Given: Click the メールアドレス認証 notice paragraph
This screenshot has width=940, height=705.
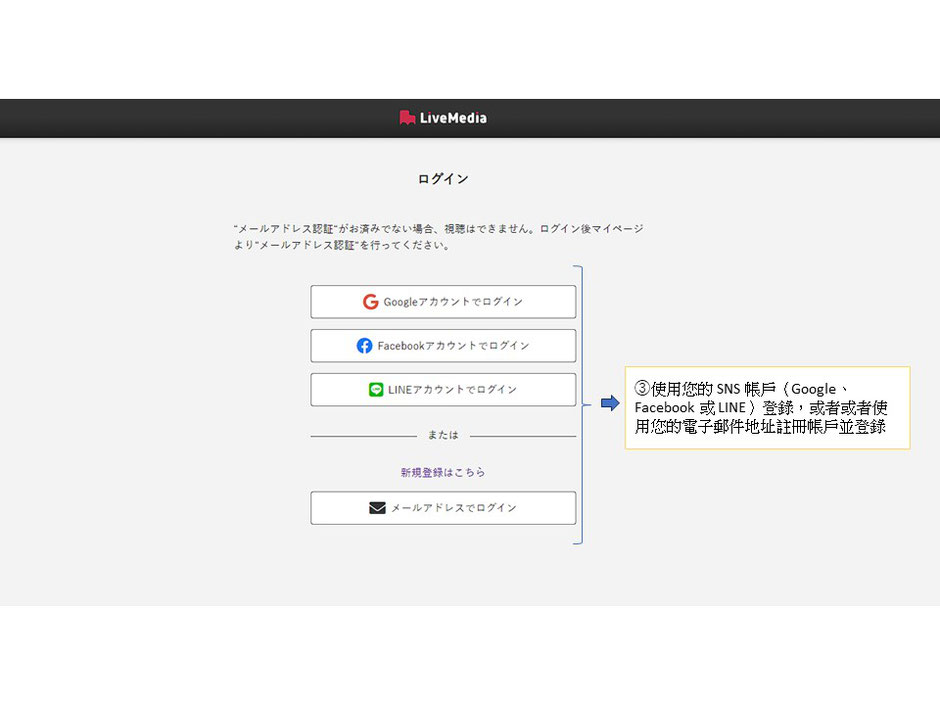Looking at the screenshot, I should pos(439,237).
